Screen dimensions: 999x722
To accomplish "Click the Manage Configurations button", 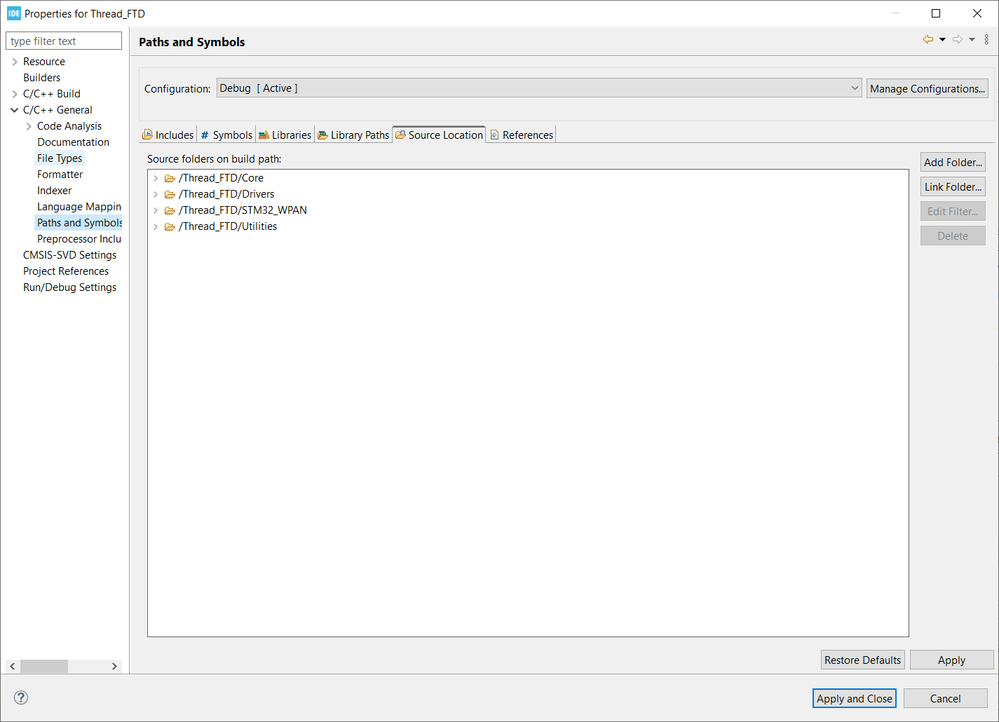I will pyautogui.click(x=927, y=88).
